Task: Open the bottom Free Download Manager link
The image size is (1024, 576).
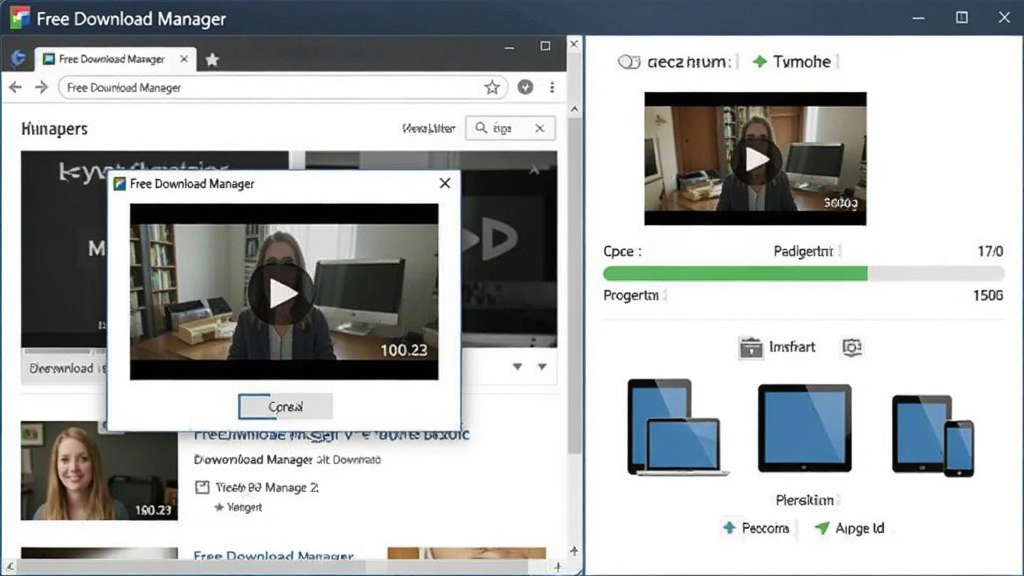Action: coord(274,555)
